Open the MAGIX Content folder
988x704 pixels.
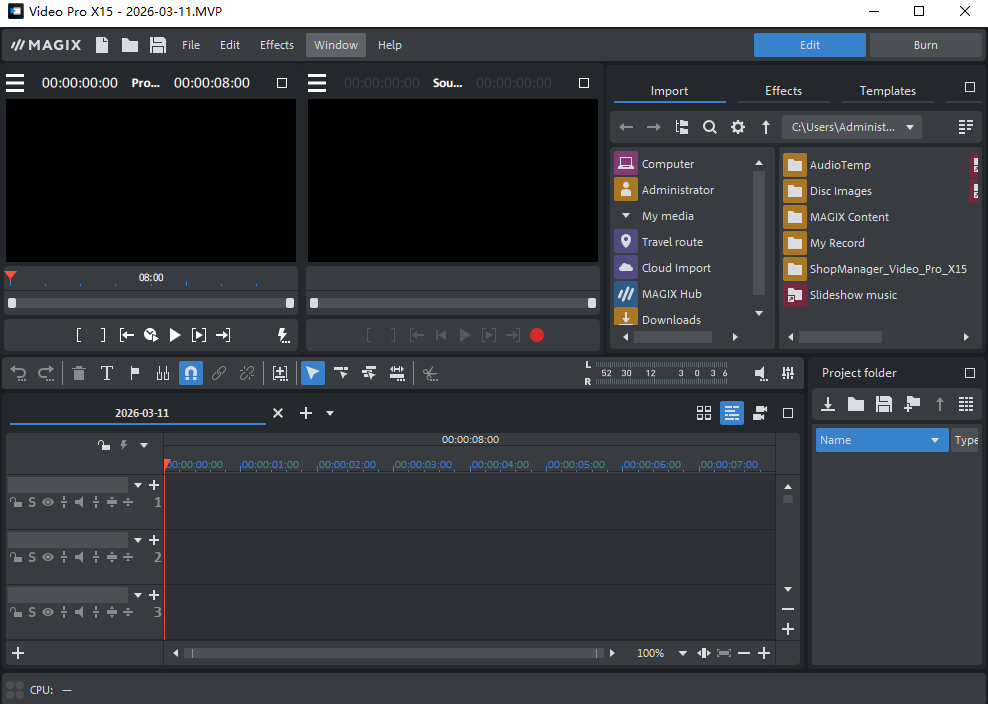[848, 217]
